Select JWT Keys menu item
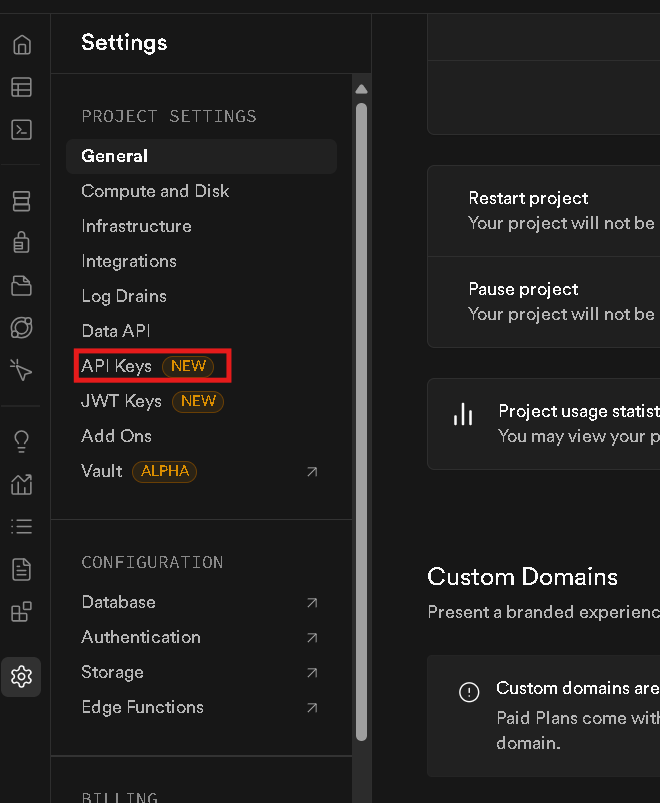The width and height of the screenshot is (660, 803). (x=121, y=401)
